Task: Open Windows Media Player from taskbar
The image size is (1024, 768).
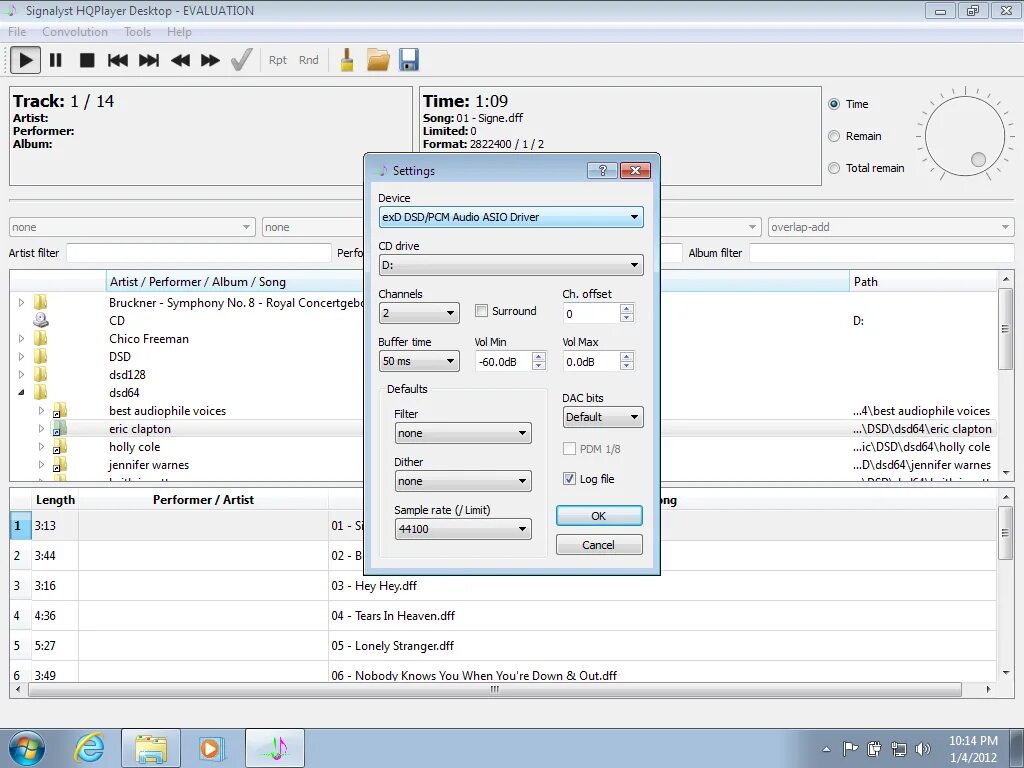Action: click(211, 748)
